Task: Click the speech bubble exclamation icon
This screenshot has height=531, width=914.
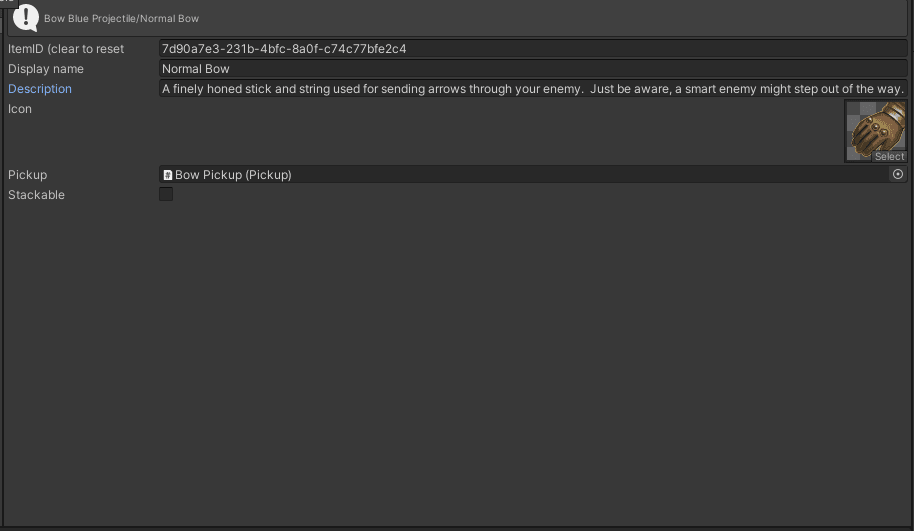Action: pos(27,17)
